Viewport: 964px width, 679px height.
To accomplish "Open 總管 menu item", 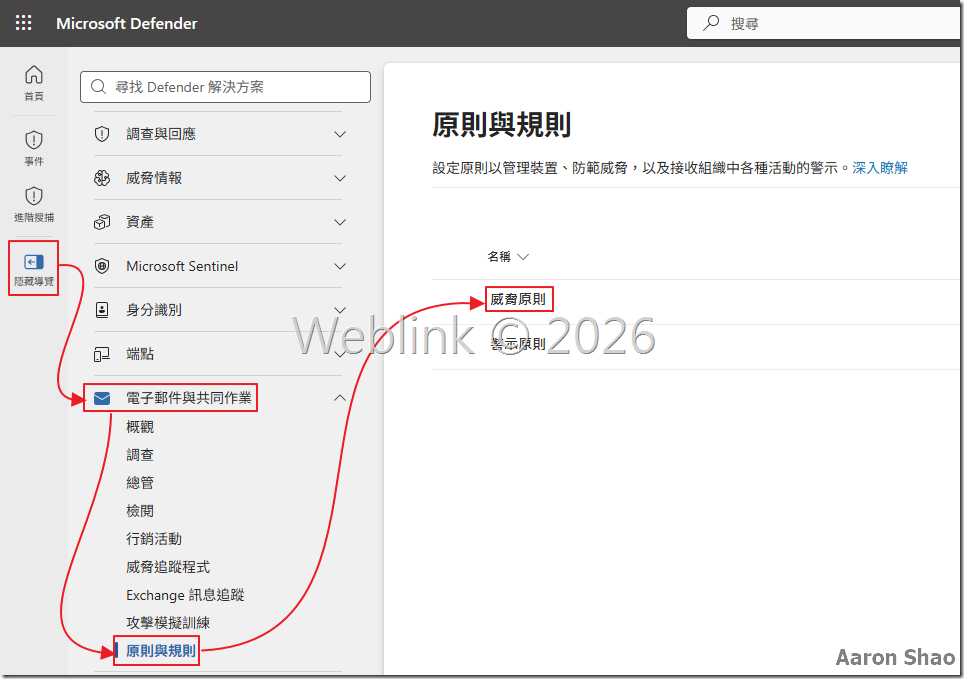I will coord(140,483).
